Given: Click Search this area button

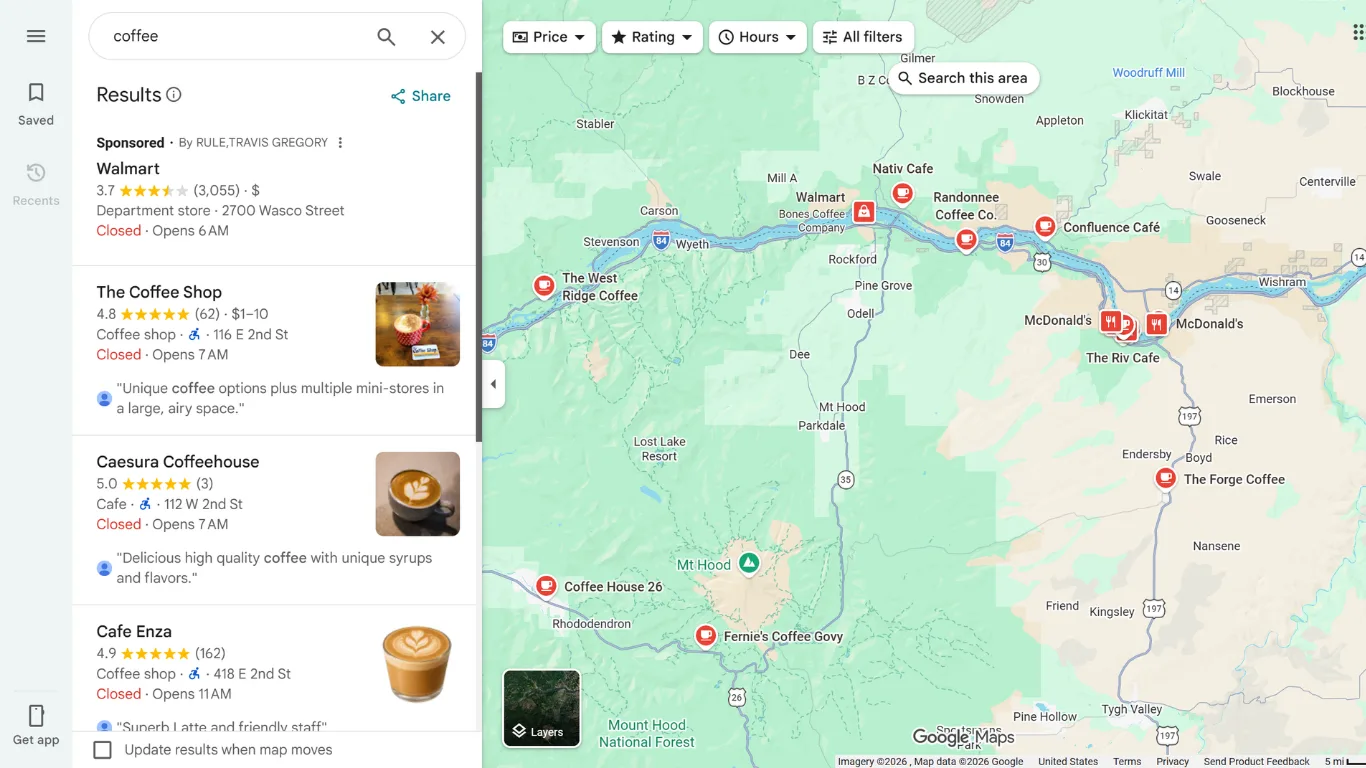Looking at the screenshot, I should coord(963,78).
